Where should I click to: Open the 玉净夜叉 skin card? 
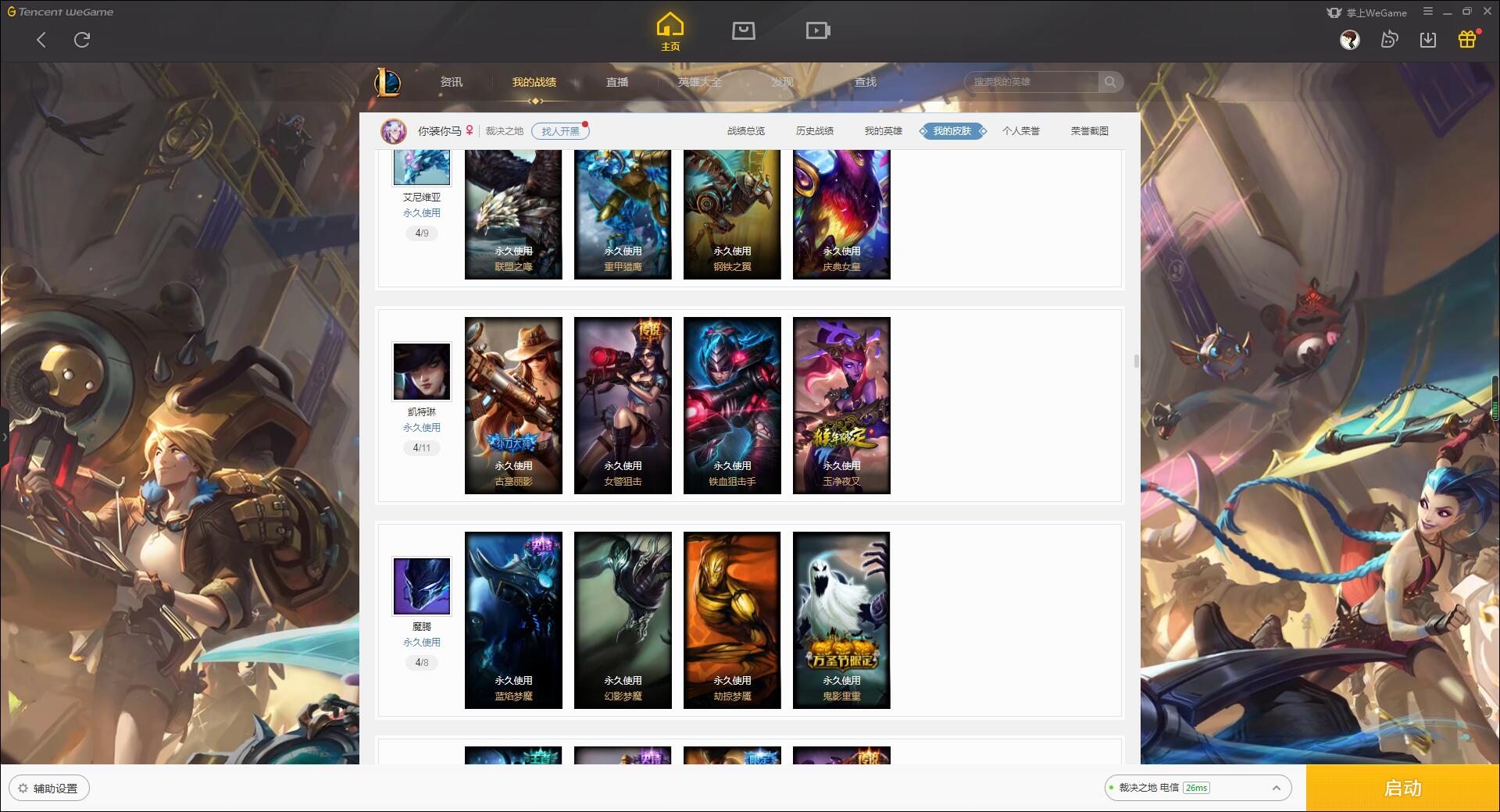(841, 405)
